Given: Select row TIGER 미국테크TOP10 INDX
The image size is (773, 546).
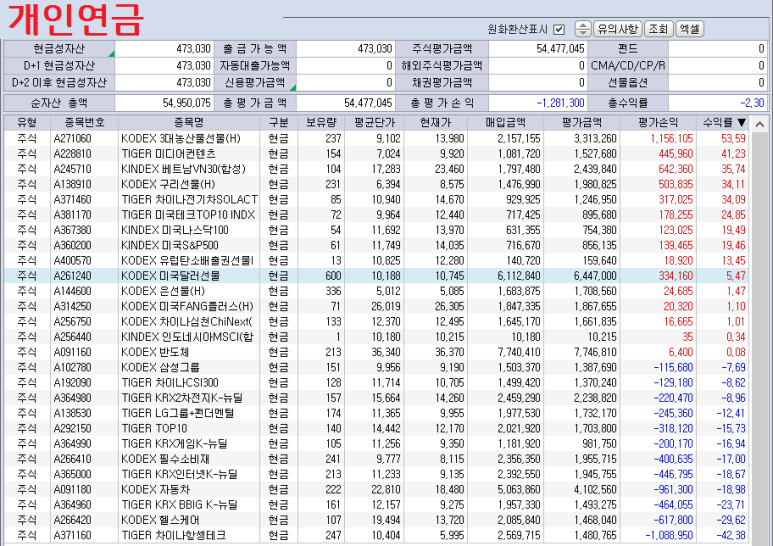Looking at the screenshot, I should (x=377, y=215).
